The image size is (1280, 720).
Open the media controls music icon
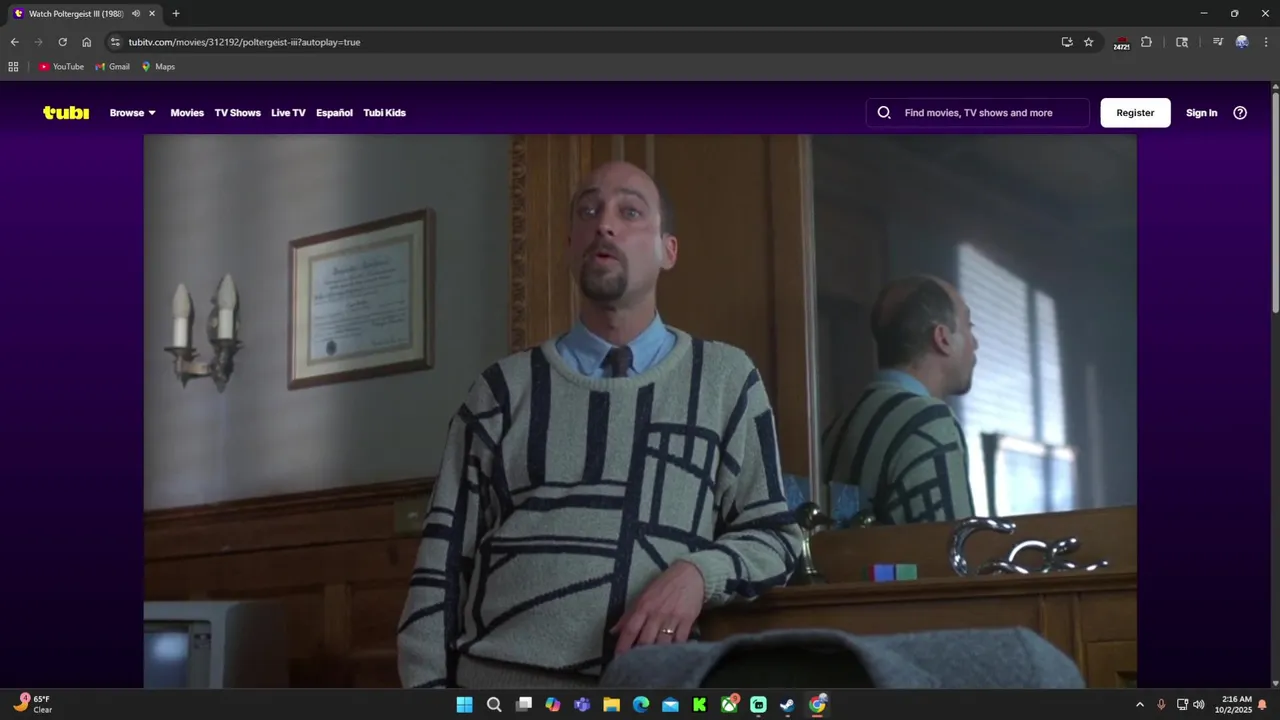1217,42
